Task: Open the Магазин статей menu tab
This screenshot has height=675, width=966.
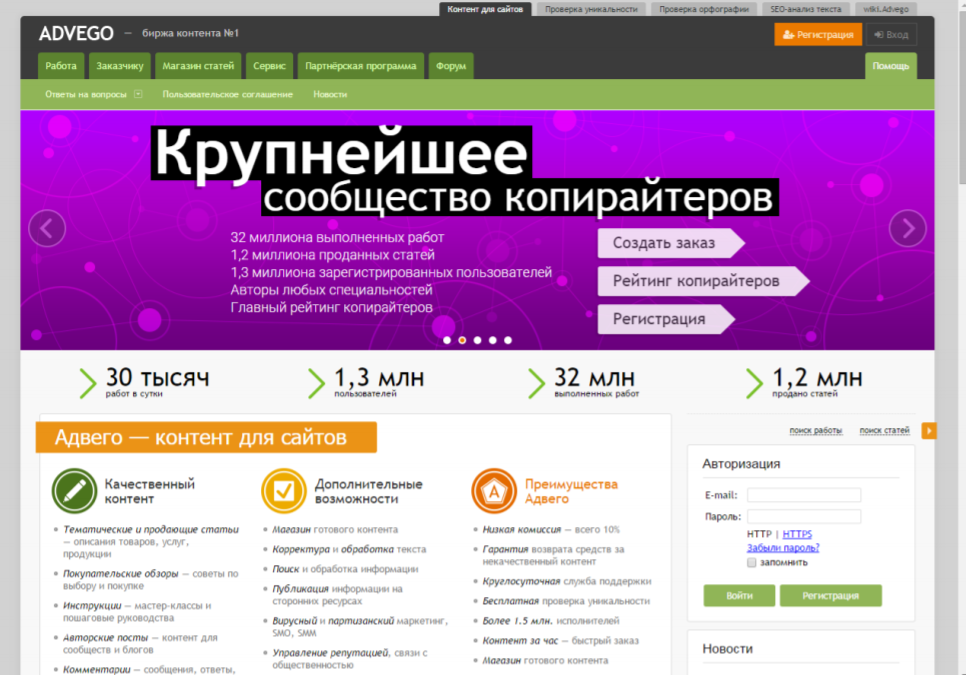Action: tap(198, 66)
